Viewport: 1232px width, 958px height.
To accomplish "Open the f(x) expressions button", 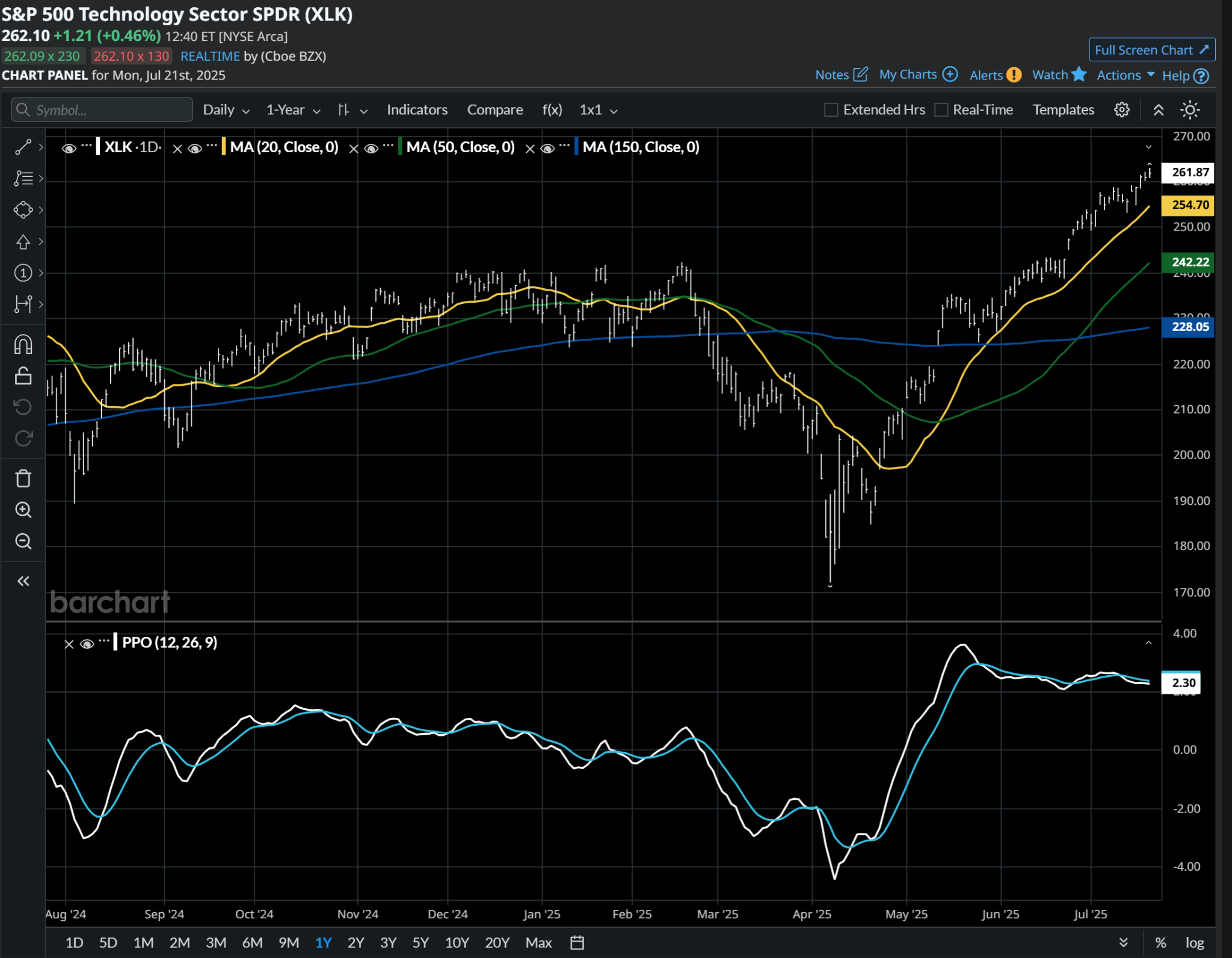I will coord(552,110).
